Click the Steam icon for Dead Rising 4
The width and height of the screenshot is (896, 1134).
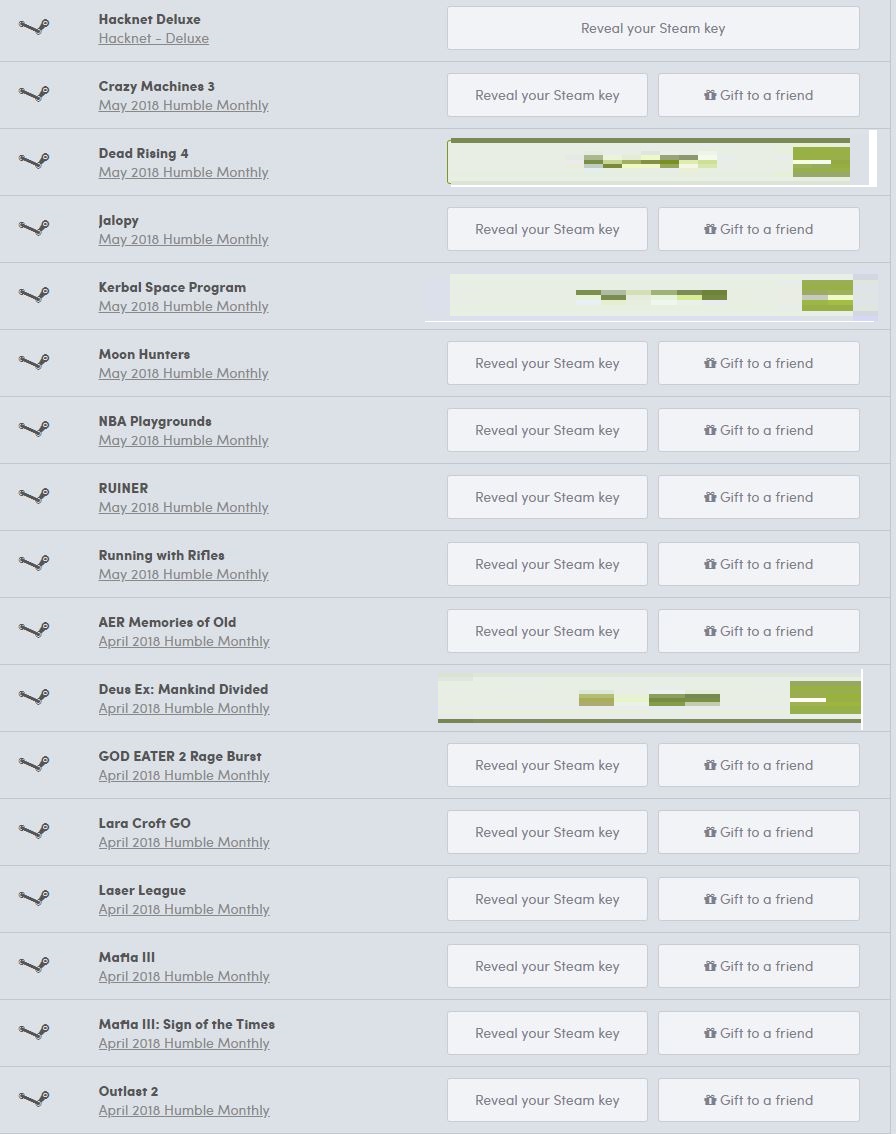(x=34, y=161)
